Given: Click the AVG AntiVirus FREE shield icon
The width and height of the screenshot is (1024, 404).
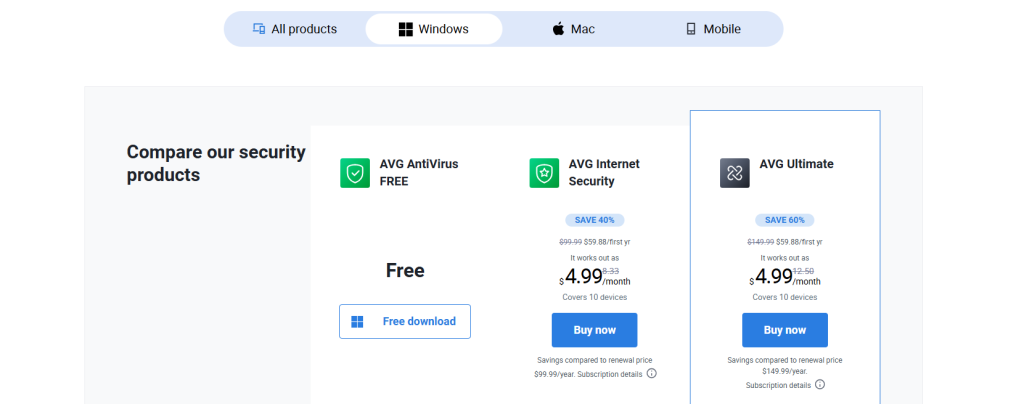Looking at the screenshot, I should point(355,173).
